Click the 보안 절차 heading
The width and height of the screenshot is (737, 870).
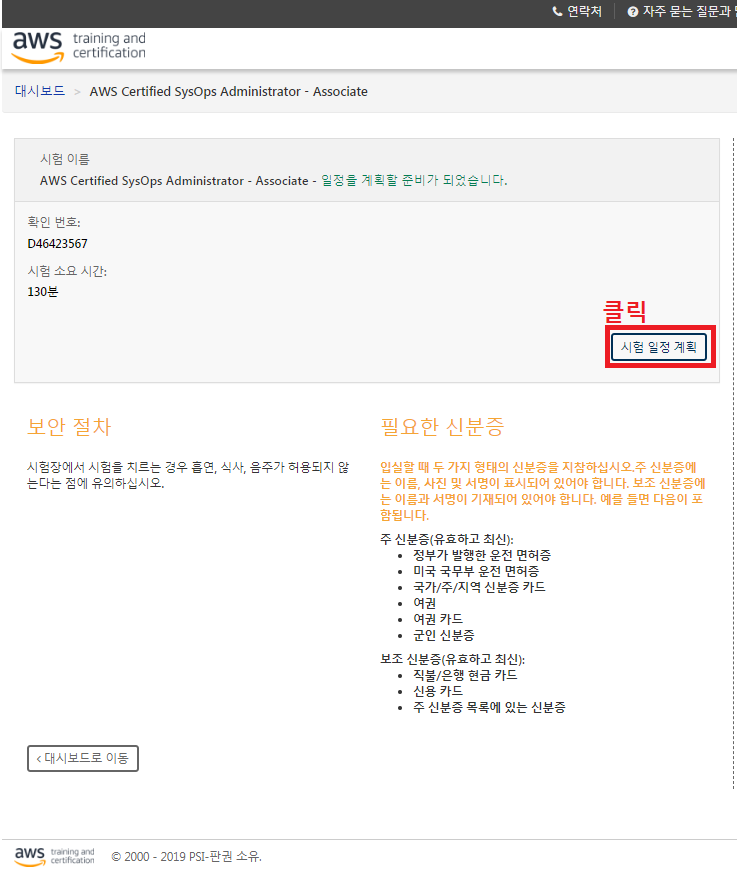click(69, 427)
